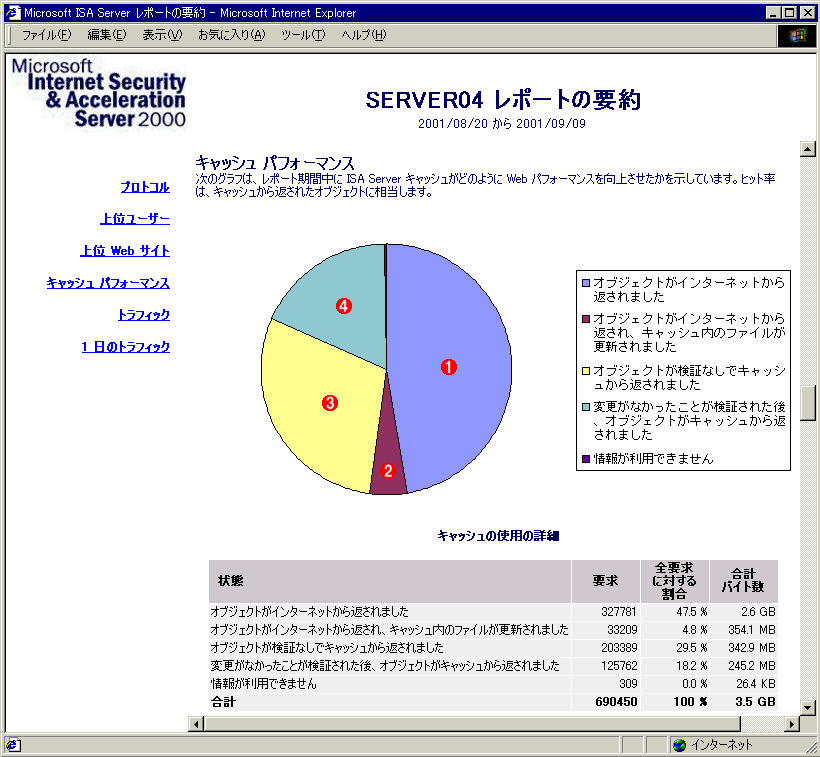Click the 合計 row label
820x757 pixels.
(223, 702)
